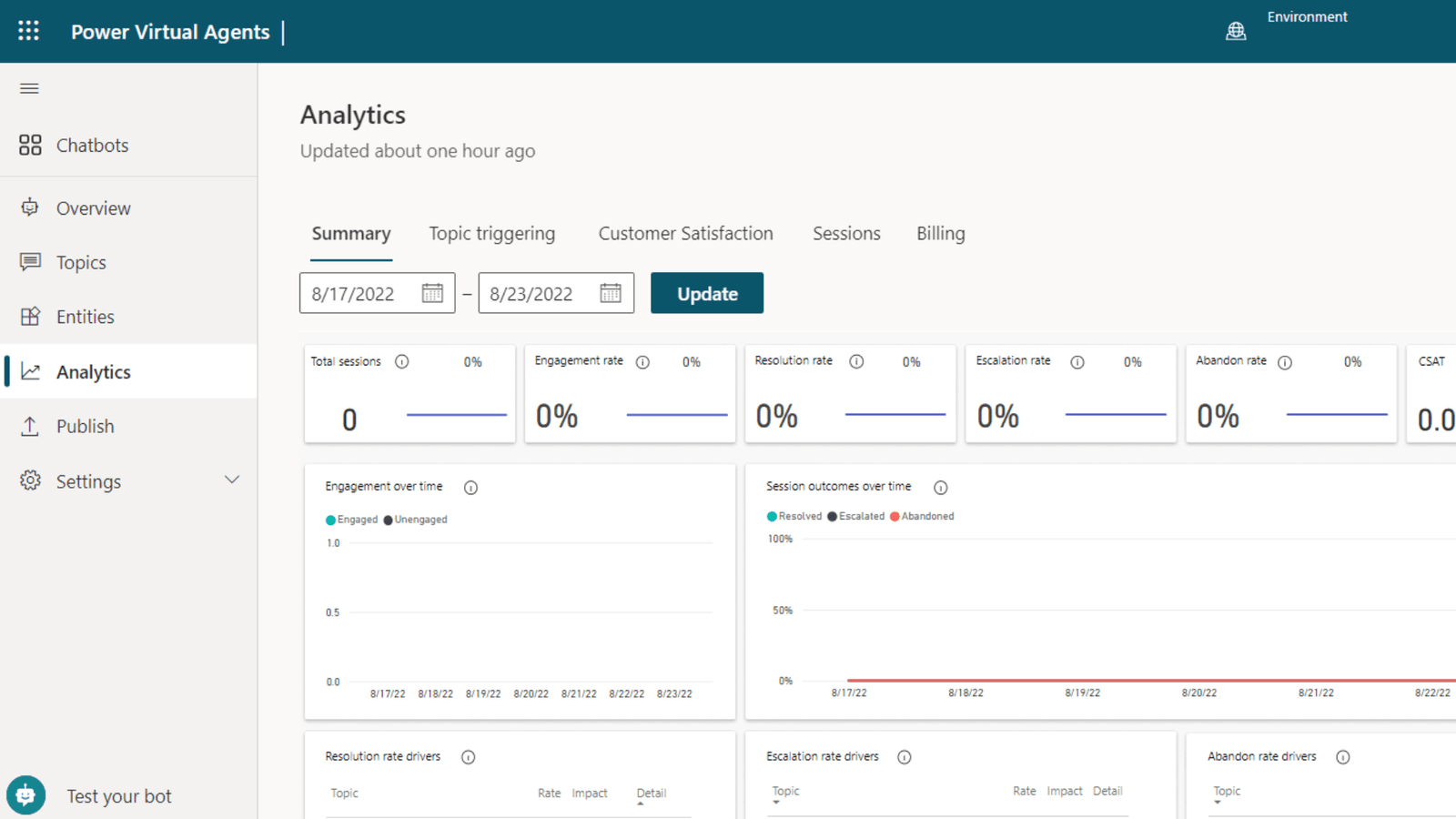
Task: Show info for Abandon rate
Action: point(1285,362)
